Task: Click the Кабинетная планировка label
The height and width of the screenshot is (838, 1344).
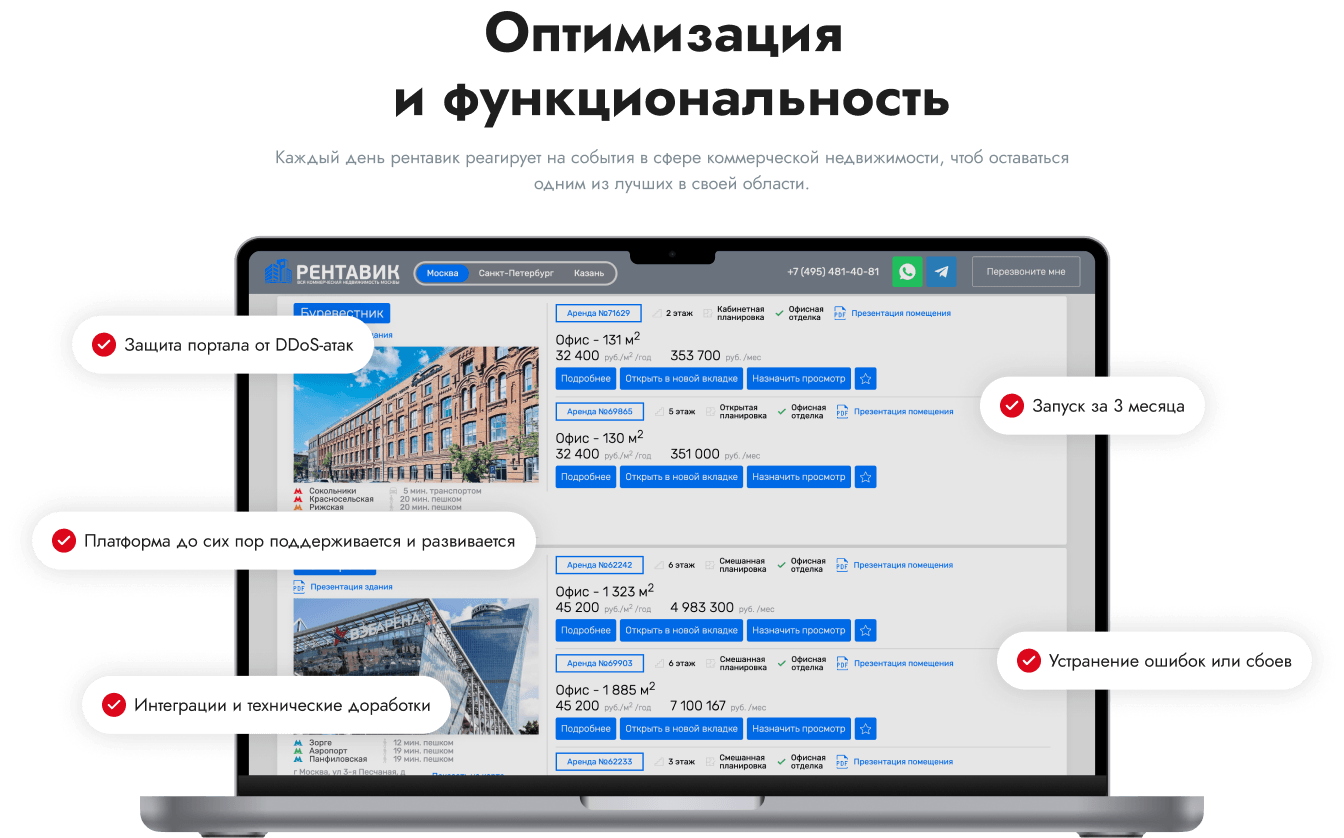Action: coord(741,313)
